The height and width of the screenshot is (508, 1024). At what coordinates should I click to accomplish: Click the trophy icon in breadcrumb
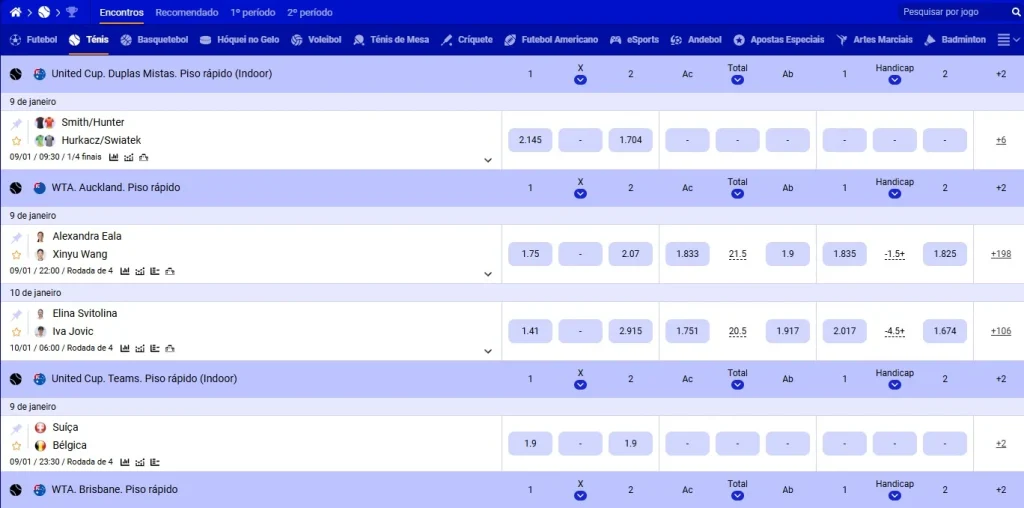point(72,12)
